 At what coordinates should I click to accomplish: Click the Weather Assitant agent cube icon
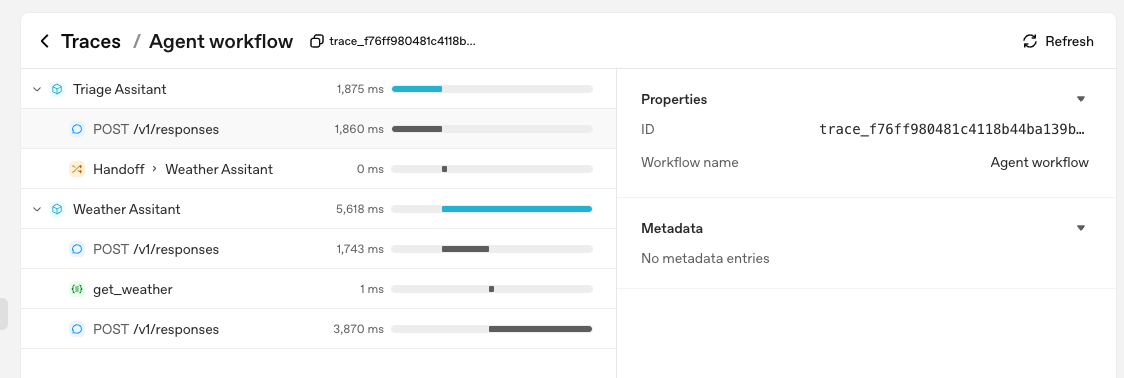pyautogui.click(x=57, y=209)
